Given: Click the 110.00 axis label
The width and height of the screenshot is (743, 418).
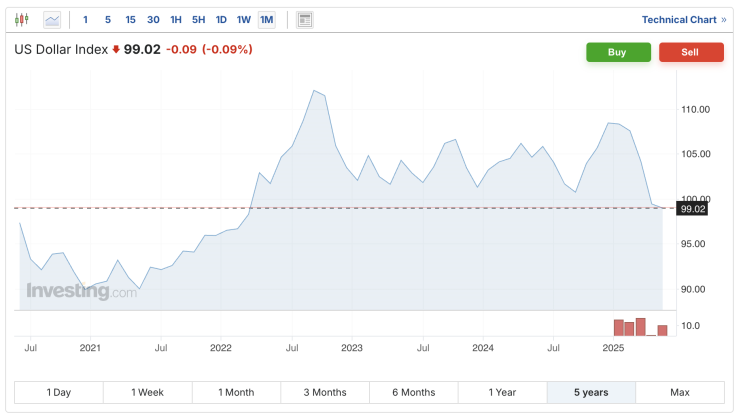Looking at the screenshot, I should coord(696,109).
